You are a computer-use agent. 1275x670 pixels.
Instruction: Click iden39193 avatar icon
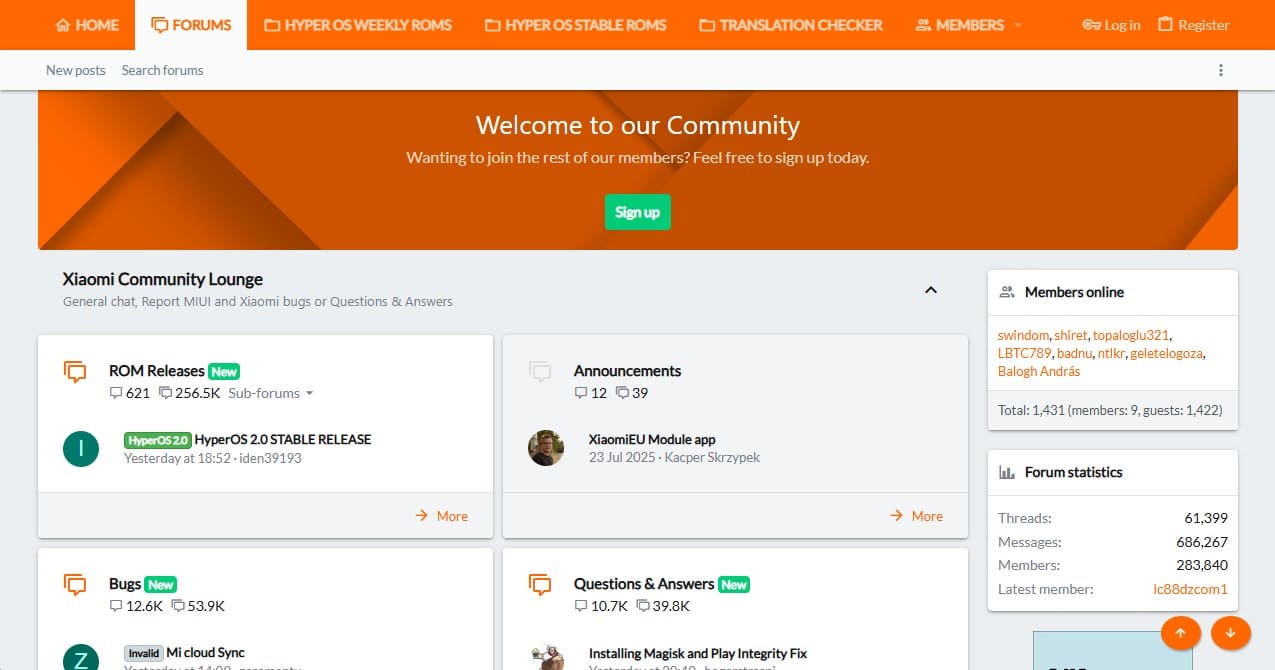click(x=81, y=448)
